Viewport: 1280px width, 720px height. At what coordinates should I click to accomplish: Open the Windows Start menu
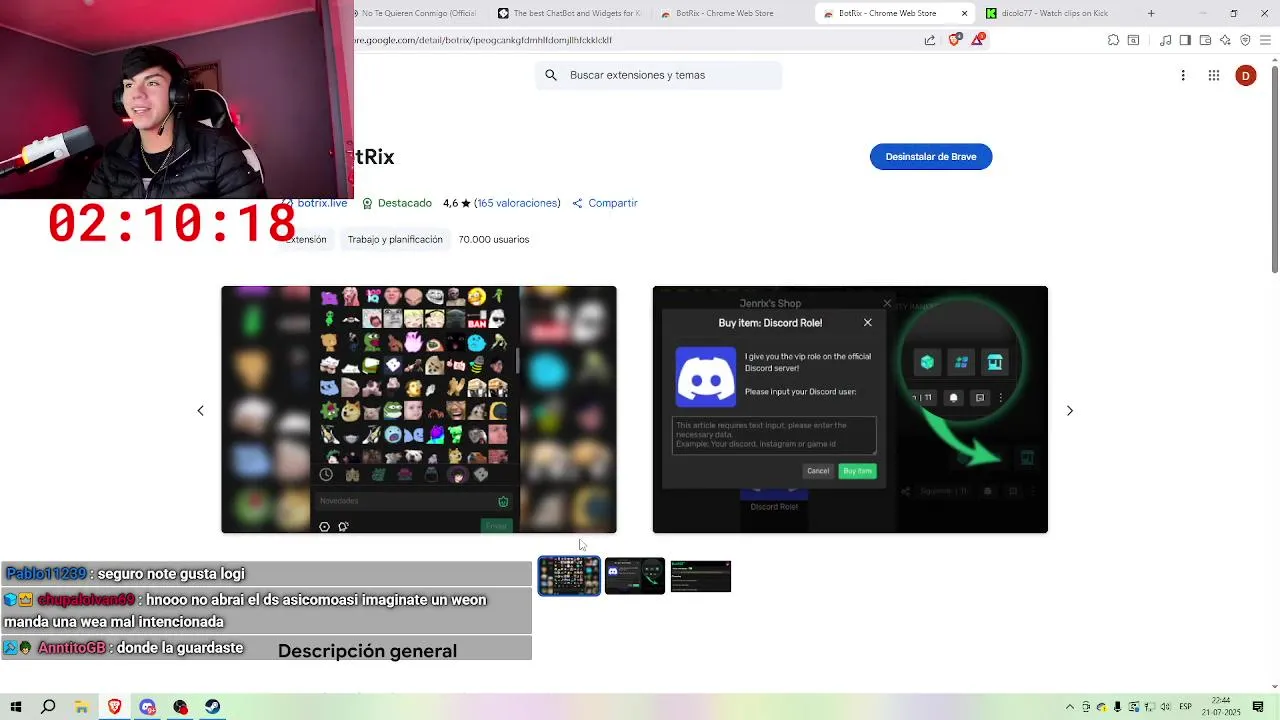(15, 707)
